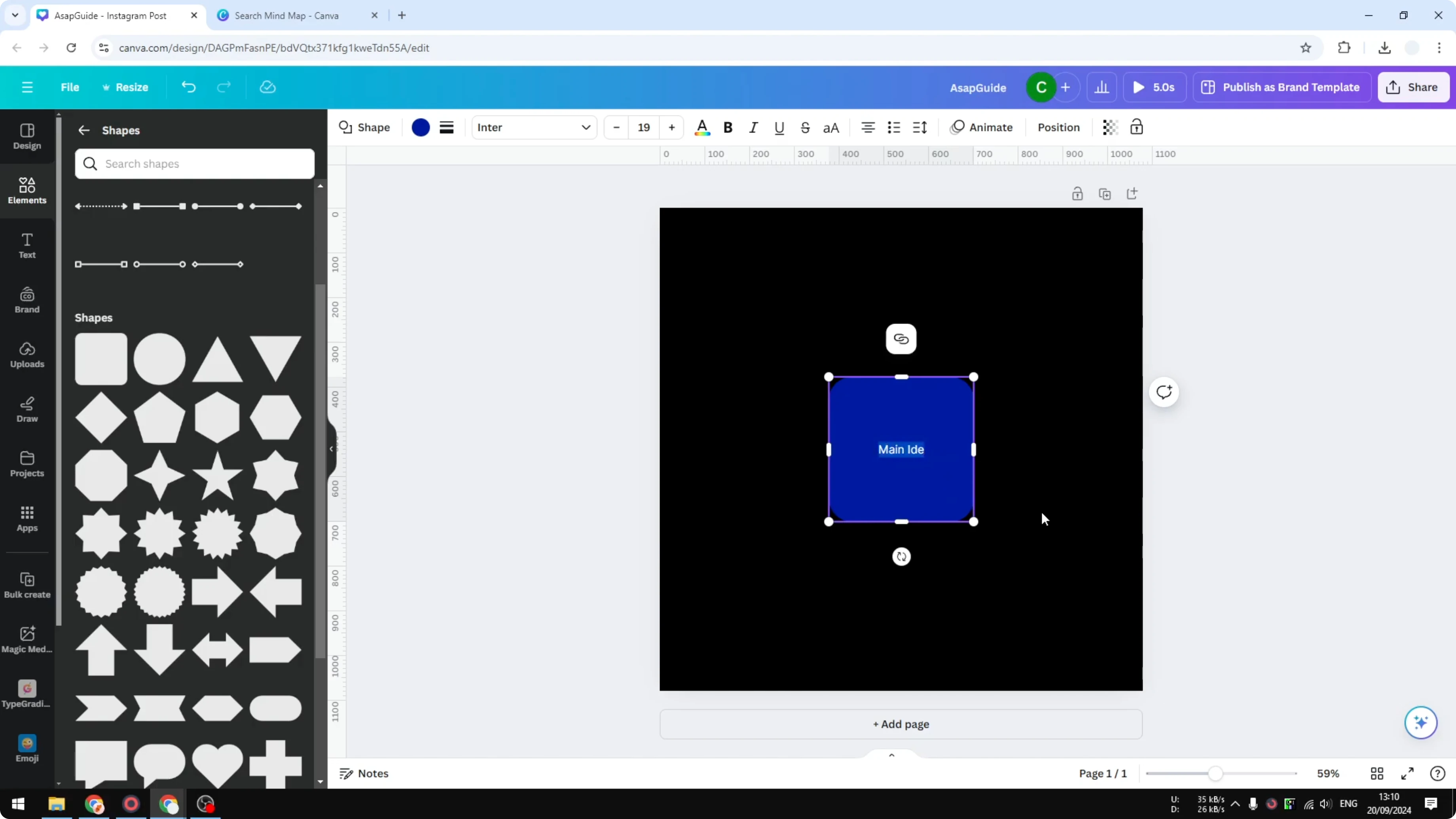Open the main hamburger menu

coord(27,87)
